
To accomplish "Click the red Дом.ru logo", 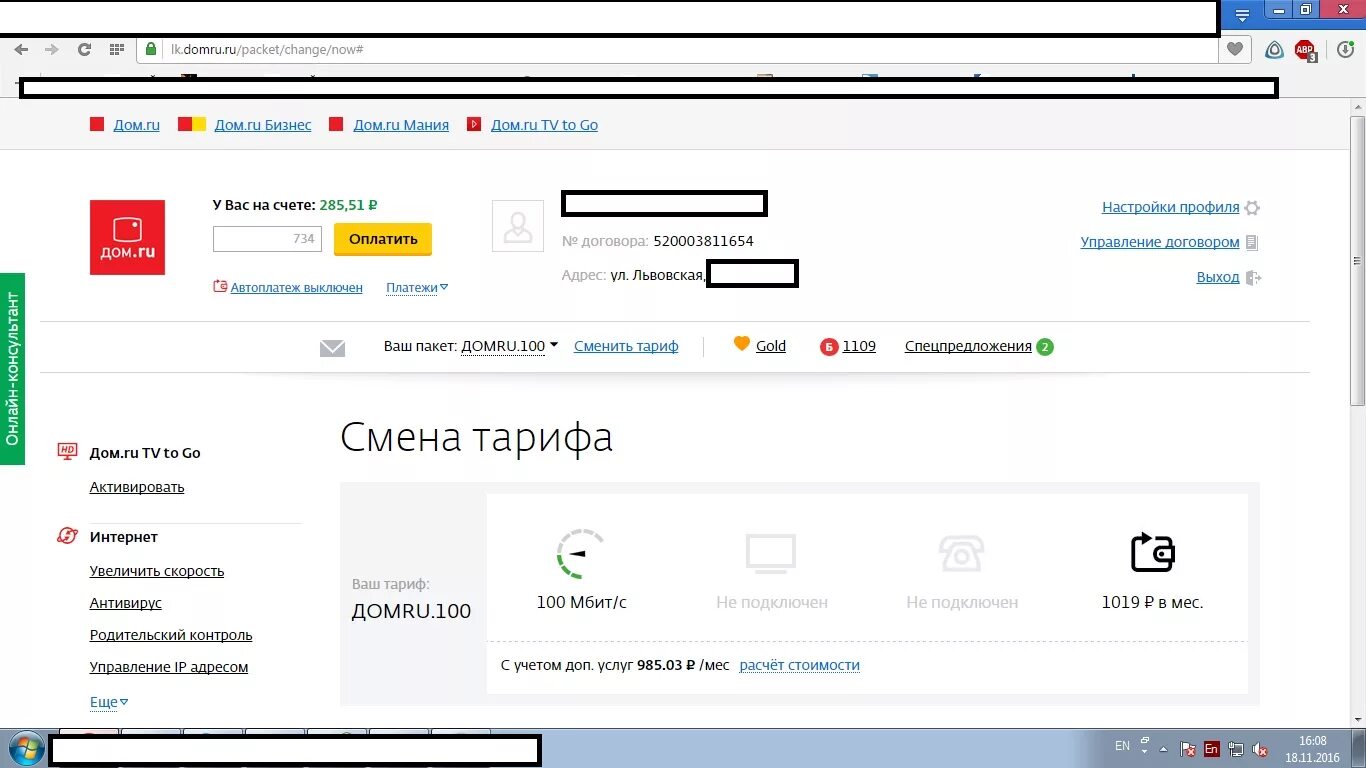I will pyautogui.click(x=127, y=237).
